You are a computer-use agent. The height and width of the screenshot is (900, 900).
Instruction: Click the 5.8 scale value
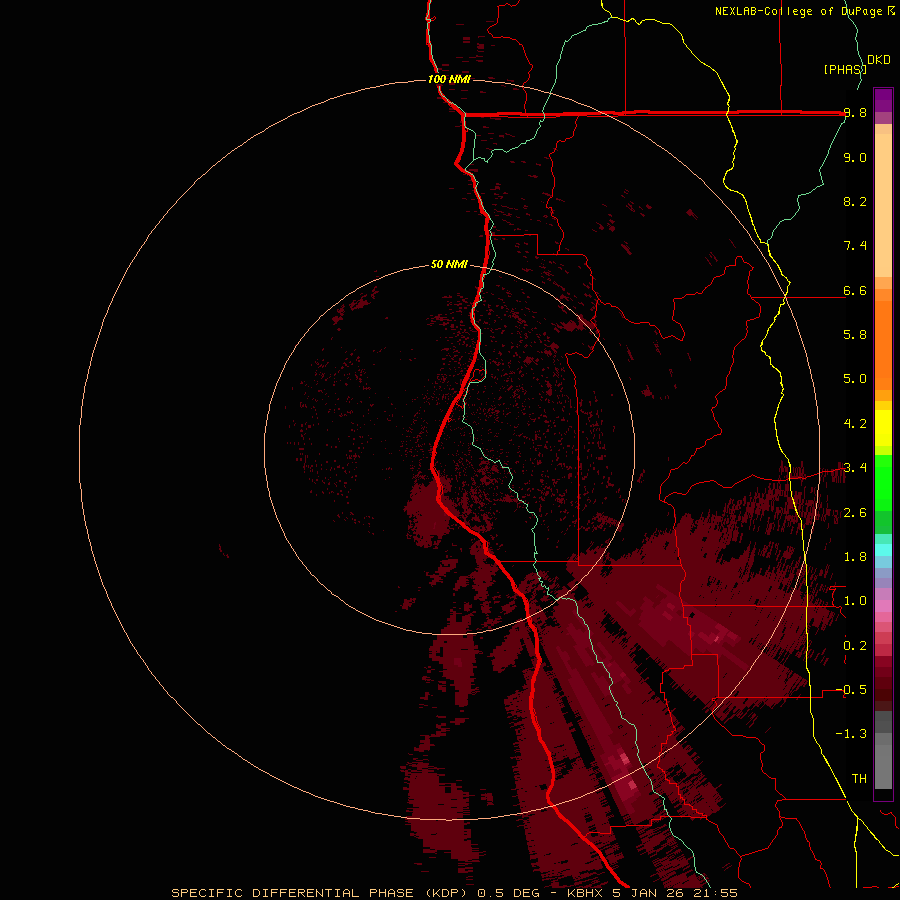pos(855,335)
